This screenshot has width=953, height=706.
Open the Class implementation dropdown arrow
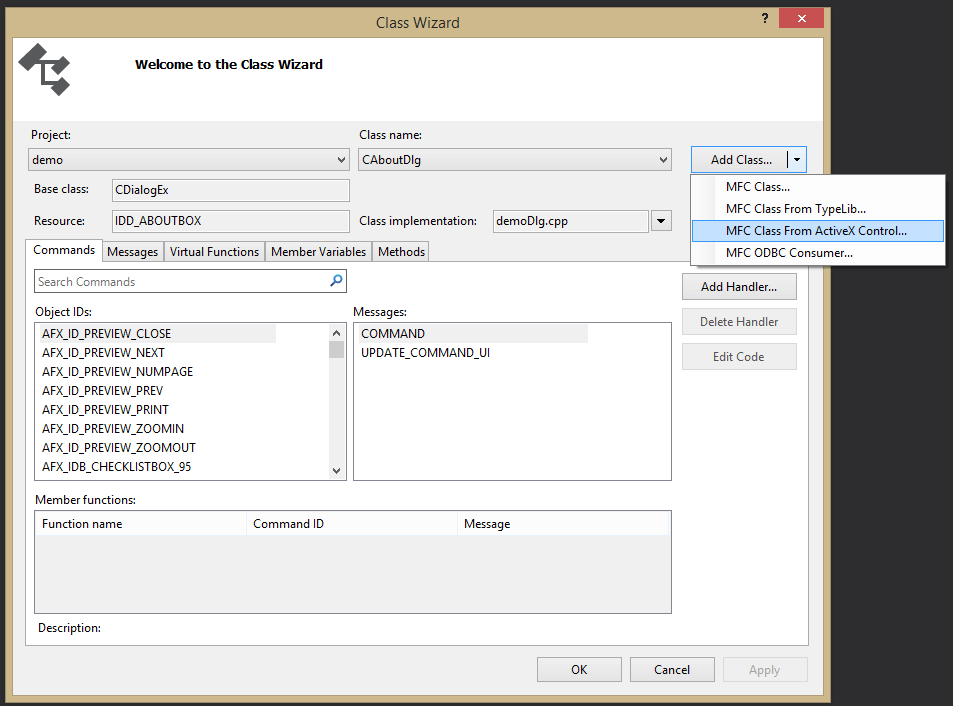pos(661,221)
